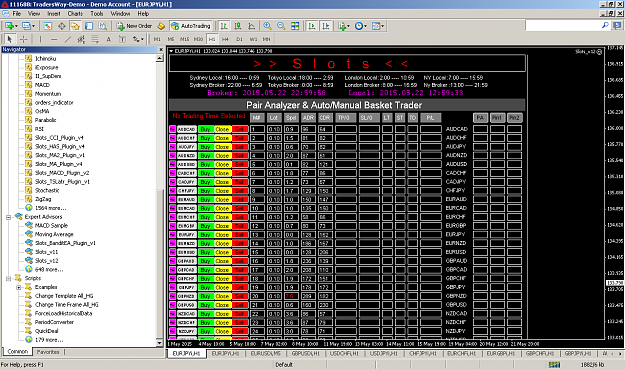Select the trendline drawing tool
This screenshot has height=369, width=625.
(x=68, y=39)
